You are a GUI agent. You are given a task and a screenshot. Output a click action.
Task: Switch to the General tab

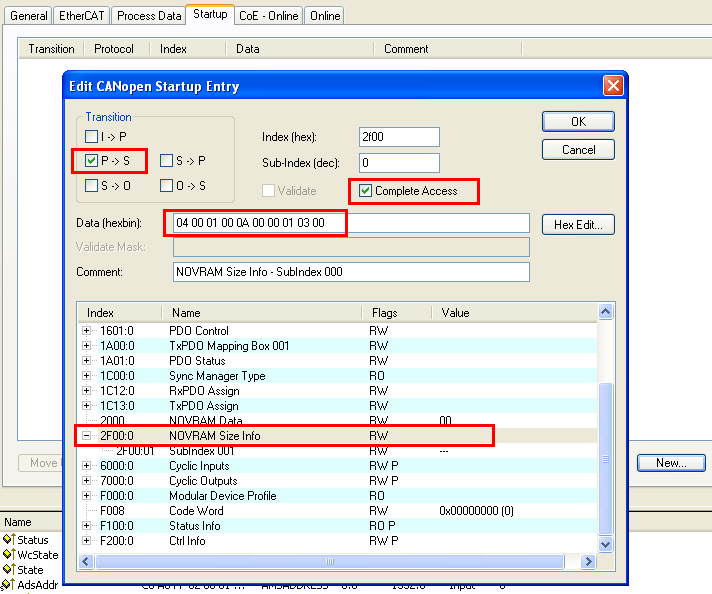point(29,16)
